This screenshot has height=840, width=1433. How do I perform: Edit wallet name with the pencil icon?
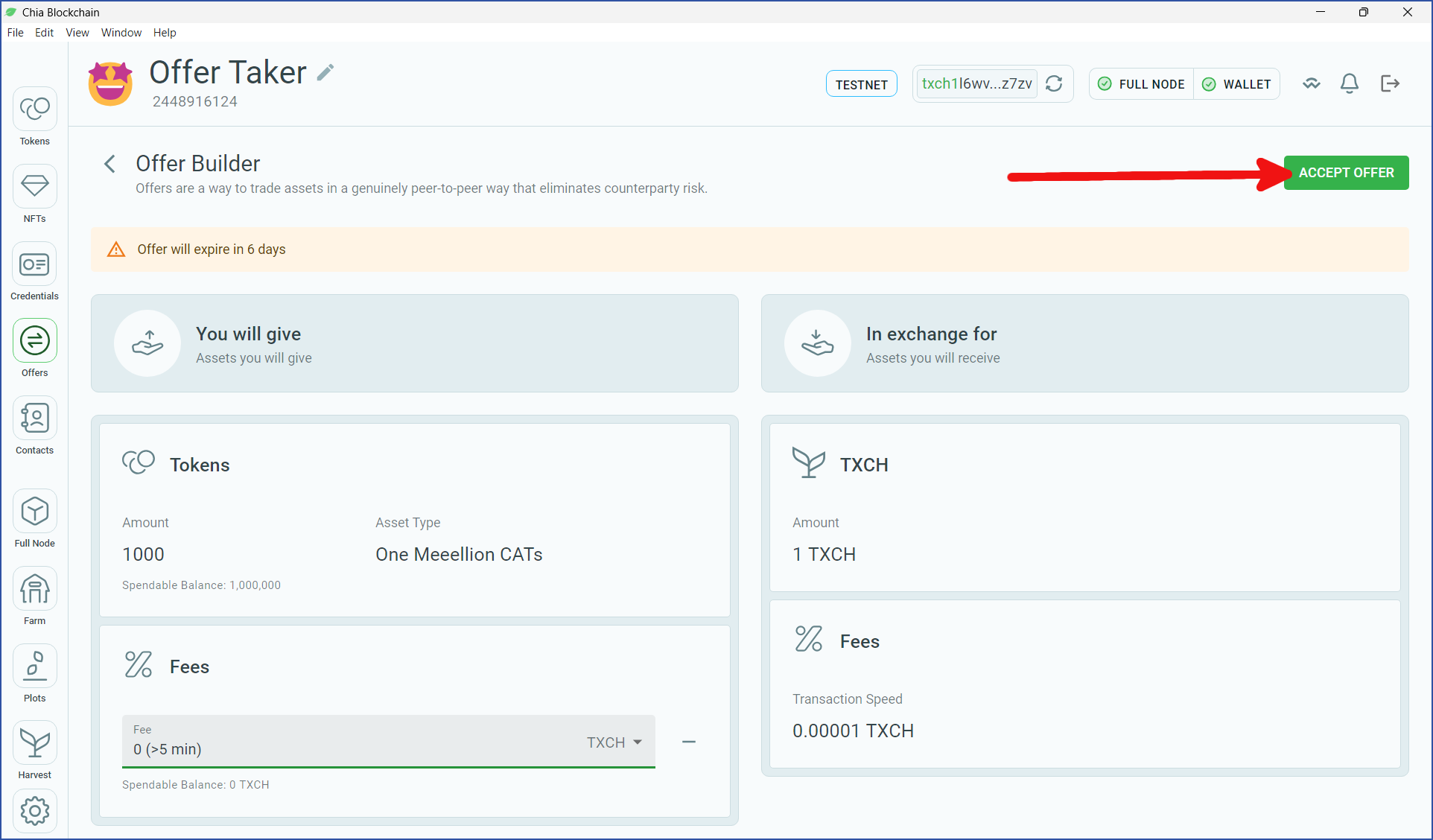[x=325, y=72]
